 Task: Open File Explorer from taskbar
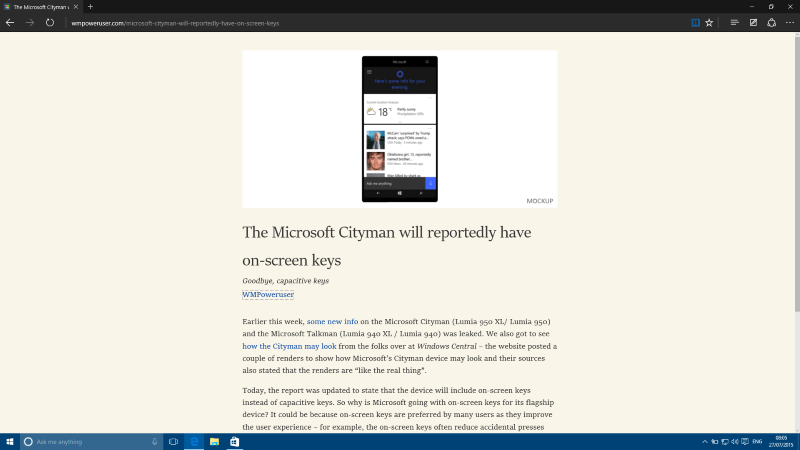(214, 441)
